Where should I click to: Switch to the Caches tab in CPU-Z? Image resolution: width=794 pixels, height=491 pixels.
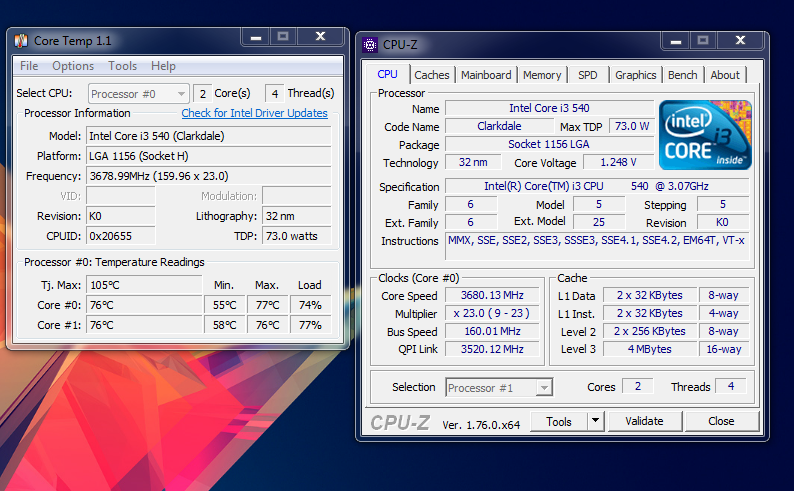(431, 75)
